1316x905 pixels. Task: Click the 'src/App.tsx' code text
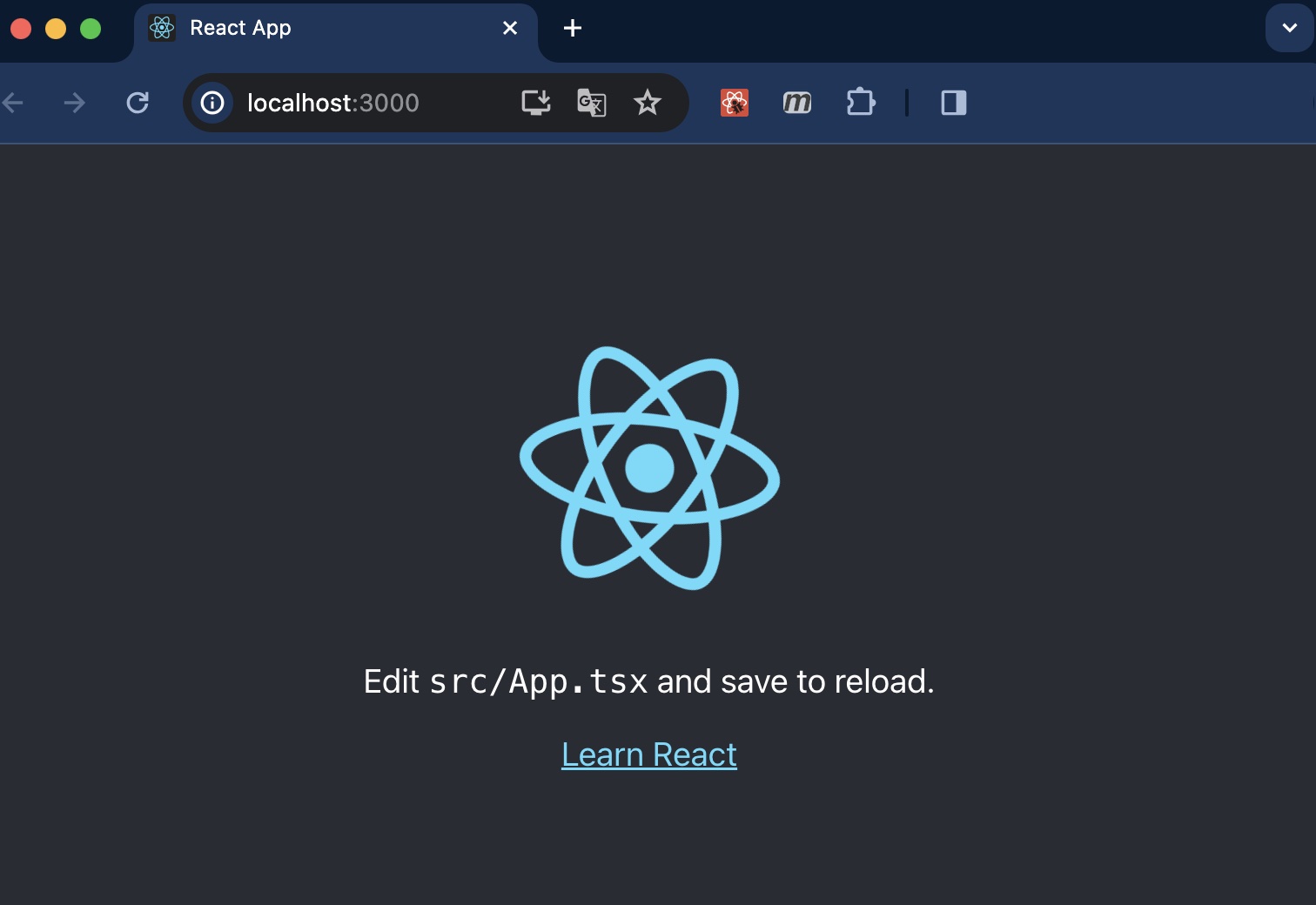539,681
